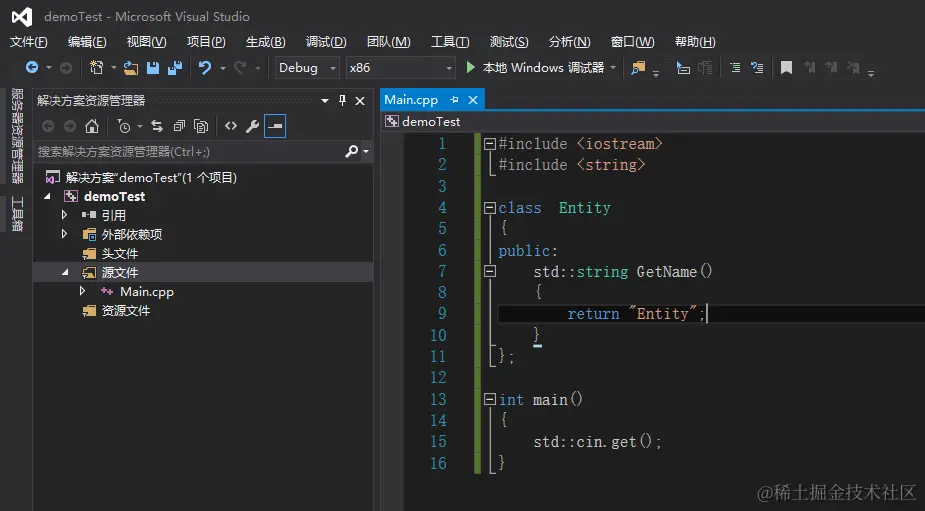Open the 调试(D) menu

[326, 42]
